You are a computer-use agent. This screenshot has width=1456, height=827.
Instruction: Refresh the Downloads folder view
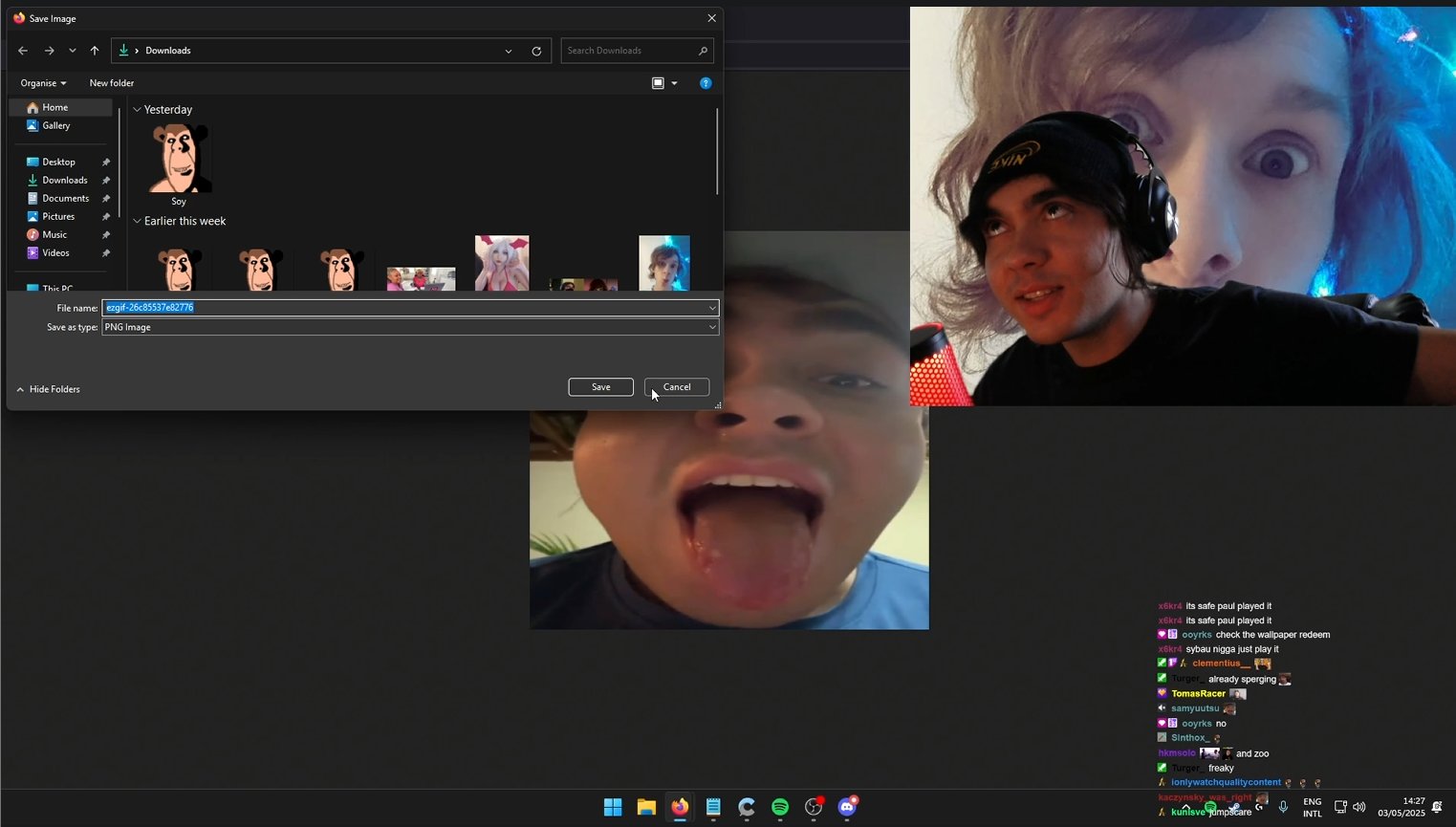coord(536,51)
